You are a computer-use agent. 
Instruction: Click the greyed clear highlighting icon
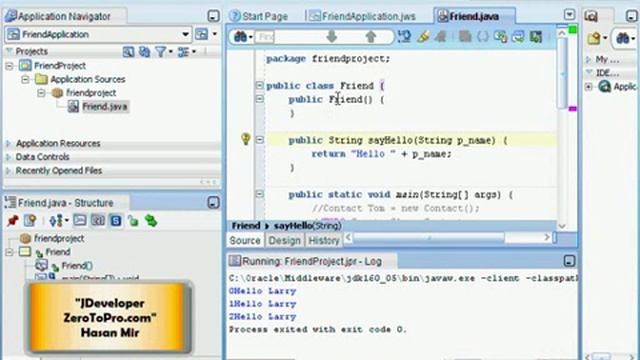click(440, 37)
